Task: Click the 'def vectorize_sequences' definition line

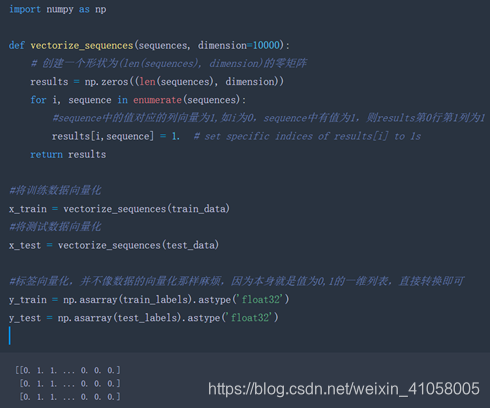Action: pyautogui.click(x=149, y=45)
